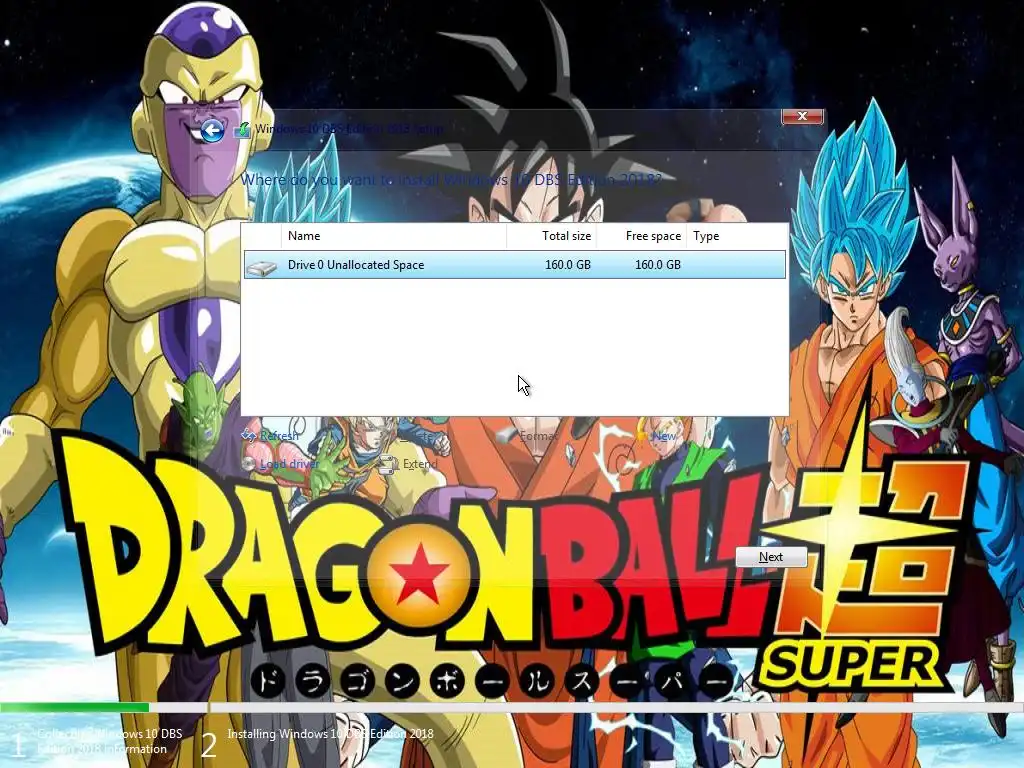Click the Format link
Image resolution: width=1024 pixels, height=768 pixels.
click(x=538, y=436)
